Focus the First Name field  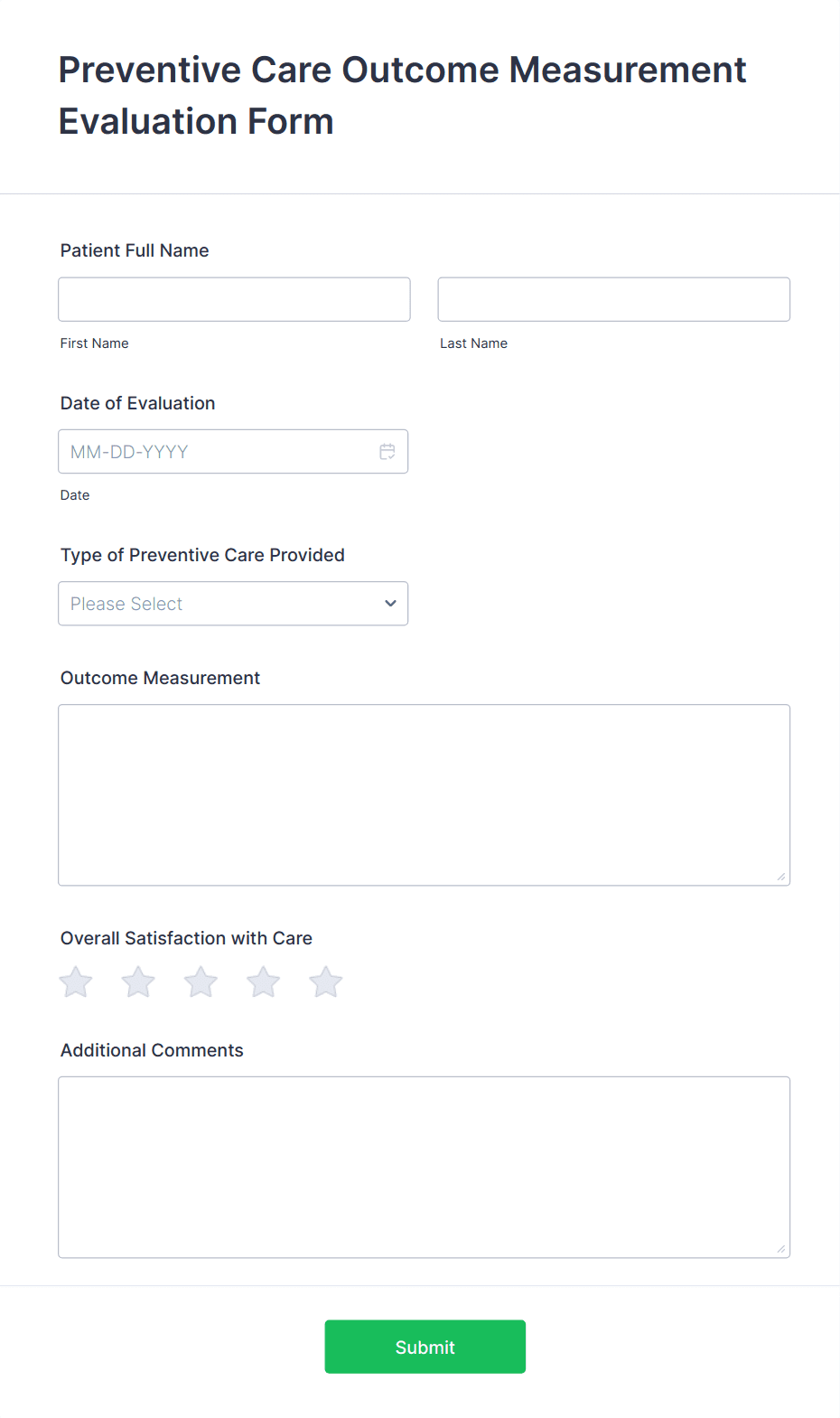pos(235,299)
